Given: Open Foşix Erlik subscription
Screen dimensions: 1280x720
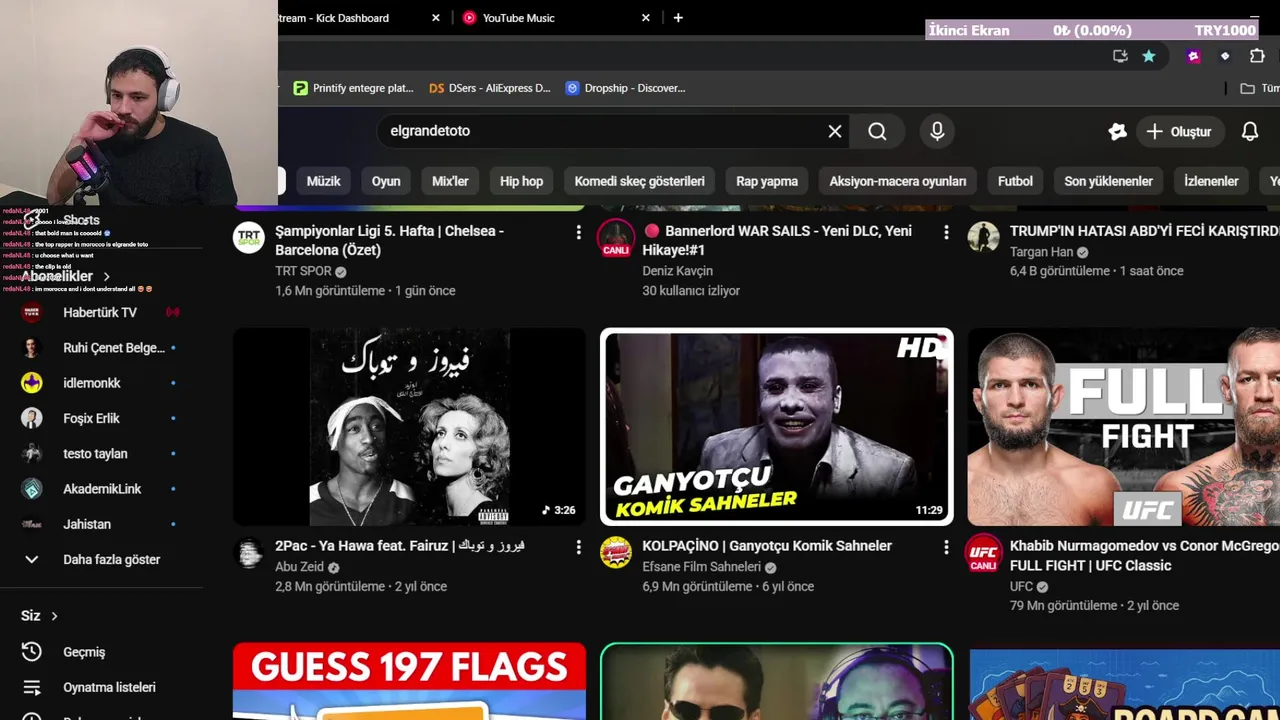Looking at the screenshot, I should pyautogui.click(x=100, y=418).
